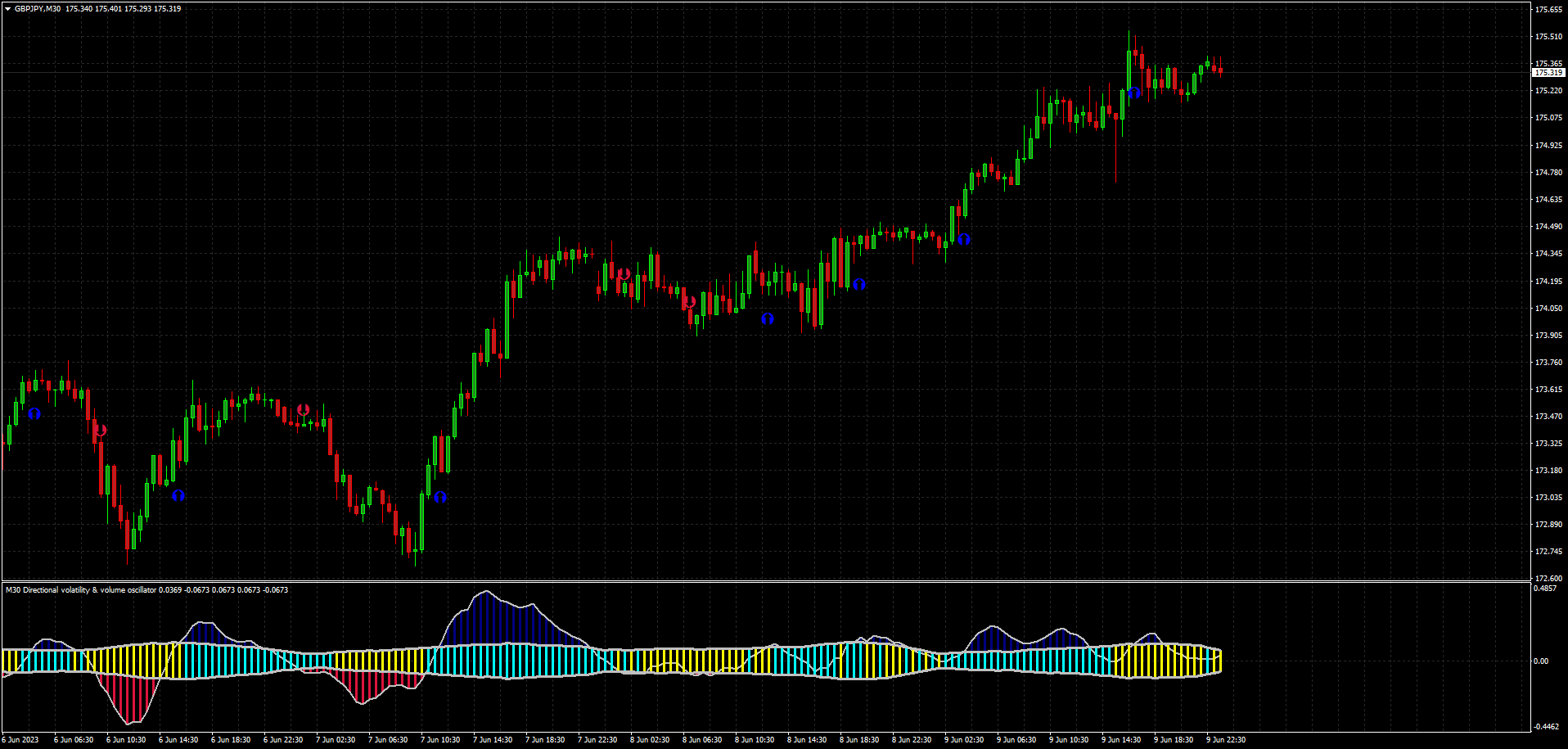The height and width of the screenshot is (749, 1568).
Task: Select the blue buy arrow at 9 Jun 02:30
Action: point(964,240)
